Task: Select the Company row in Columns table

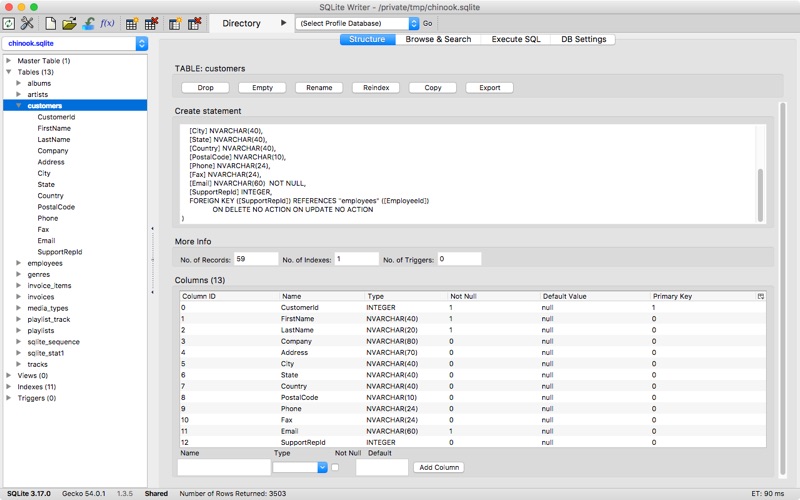Action: click(x=473, y=341)
